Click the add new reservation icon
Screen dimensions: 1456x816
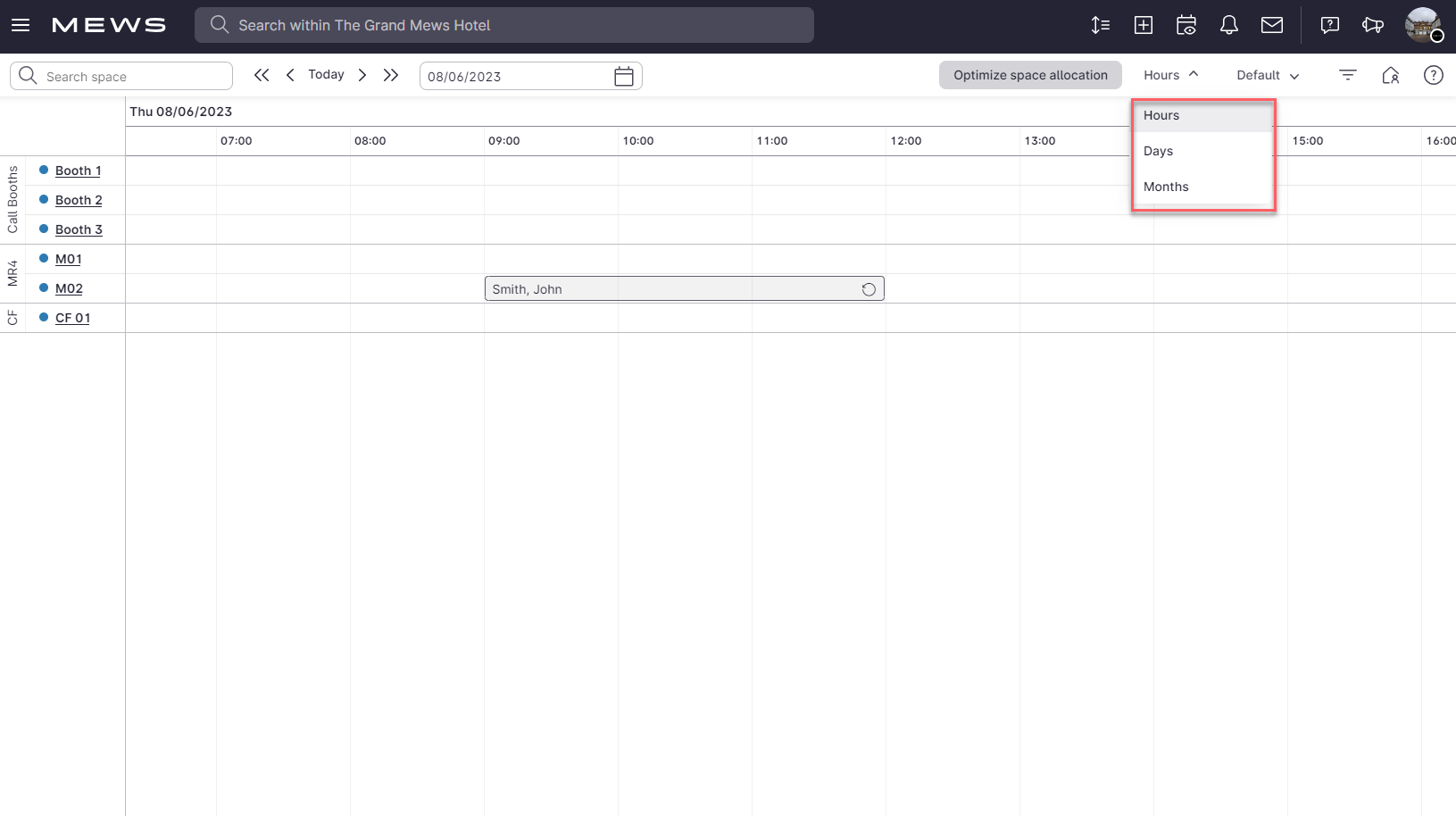click(1143, 25)
